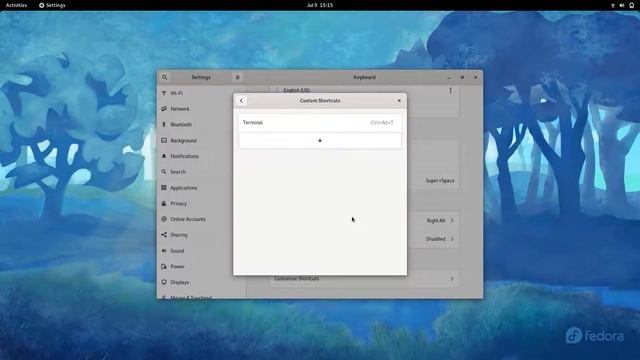Click the volume icon in top bar
The width and height of the screenshot is (640, 360).
pos(622,5)
